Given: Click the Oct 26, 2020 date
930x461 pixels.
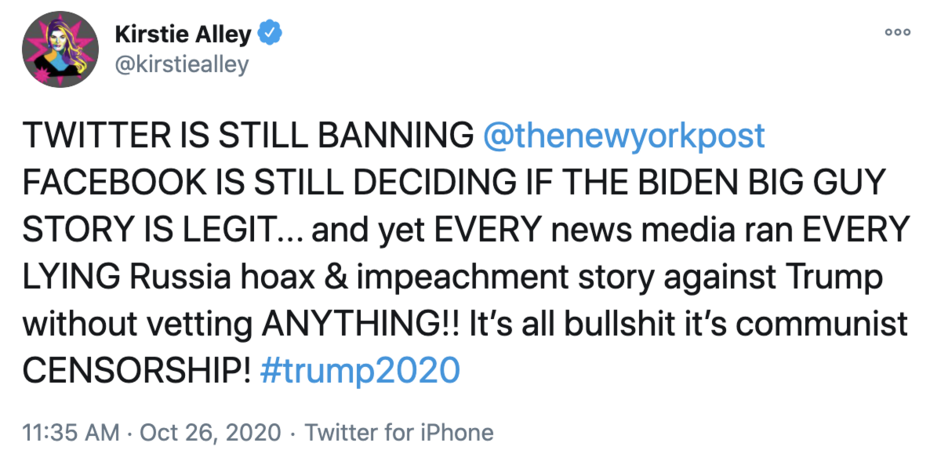Looking at the screenshot, I should (x=196, y=433).
